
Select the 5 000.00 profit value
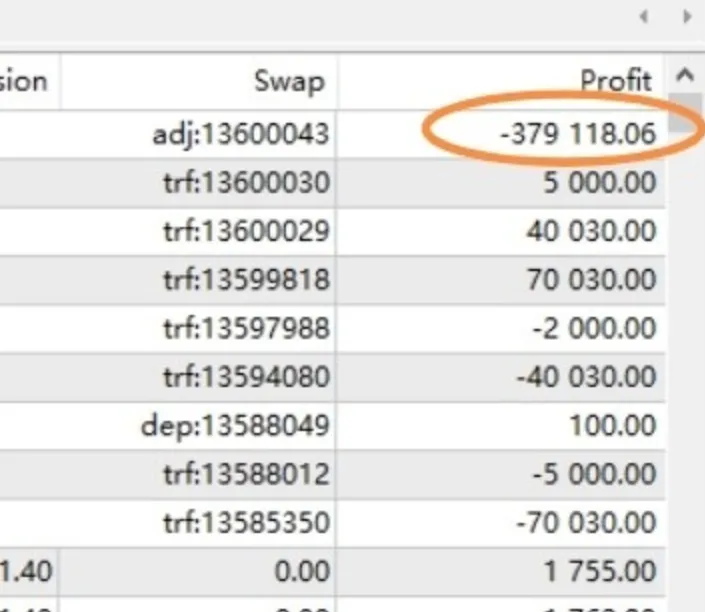point(600,183)
